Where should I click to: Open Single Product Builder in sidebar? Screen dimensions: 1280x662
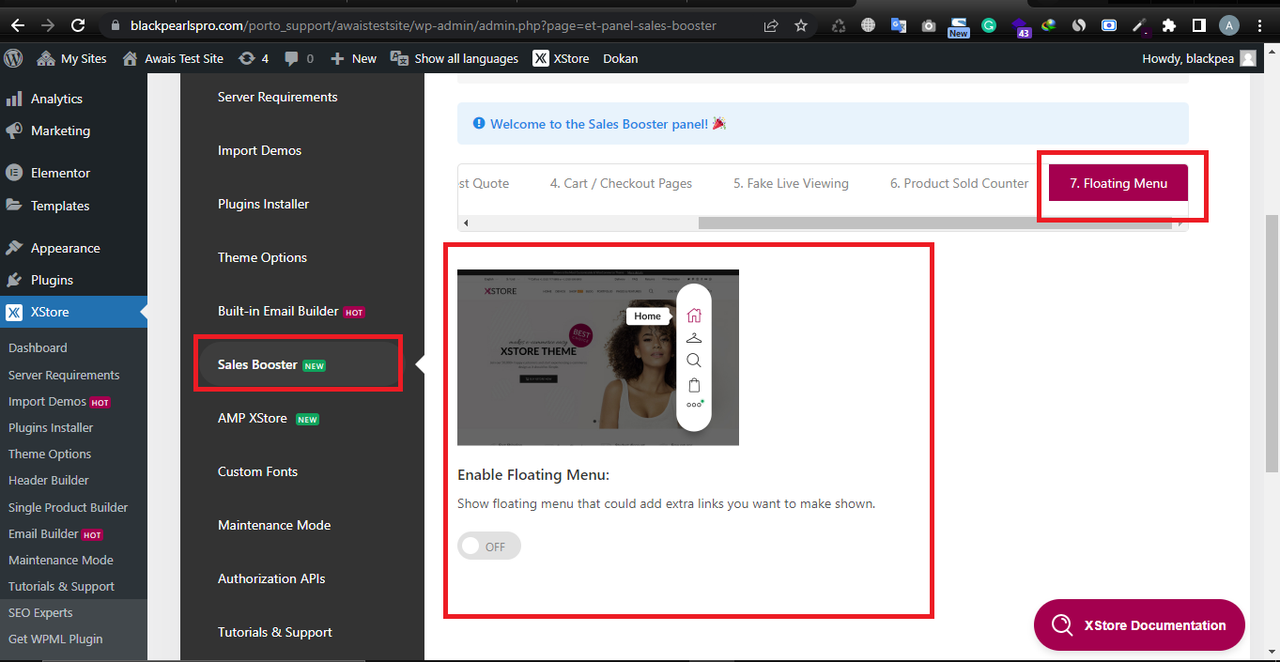(x=68, y=507)
